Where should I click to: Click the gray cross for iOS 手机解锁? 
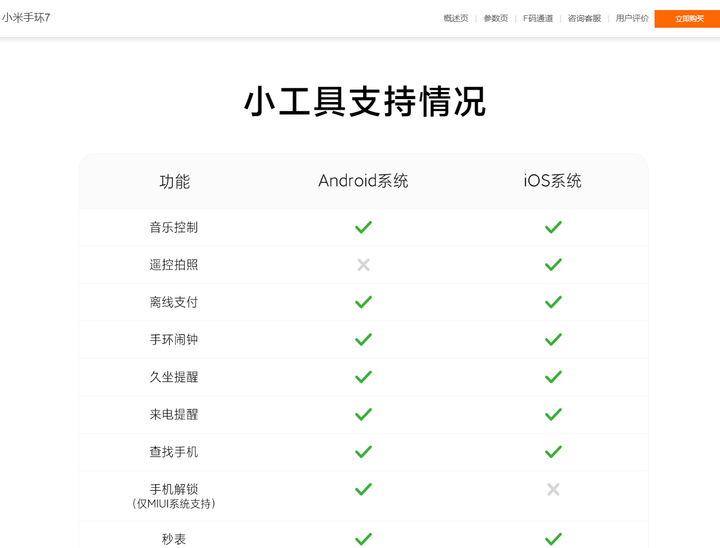553,489
